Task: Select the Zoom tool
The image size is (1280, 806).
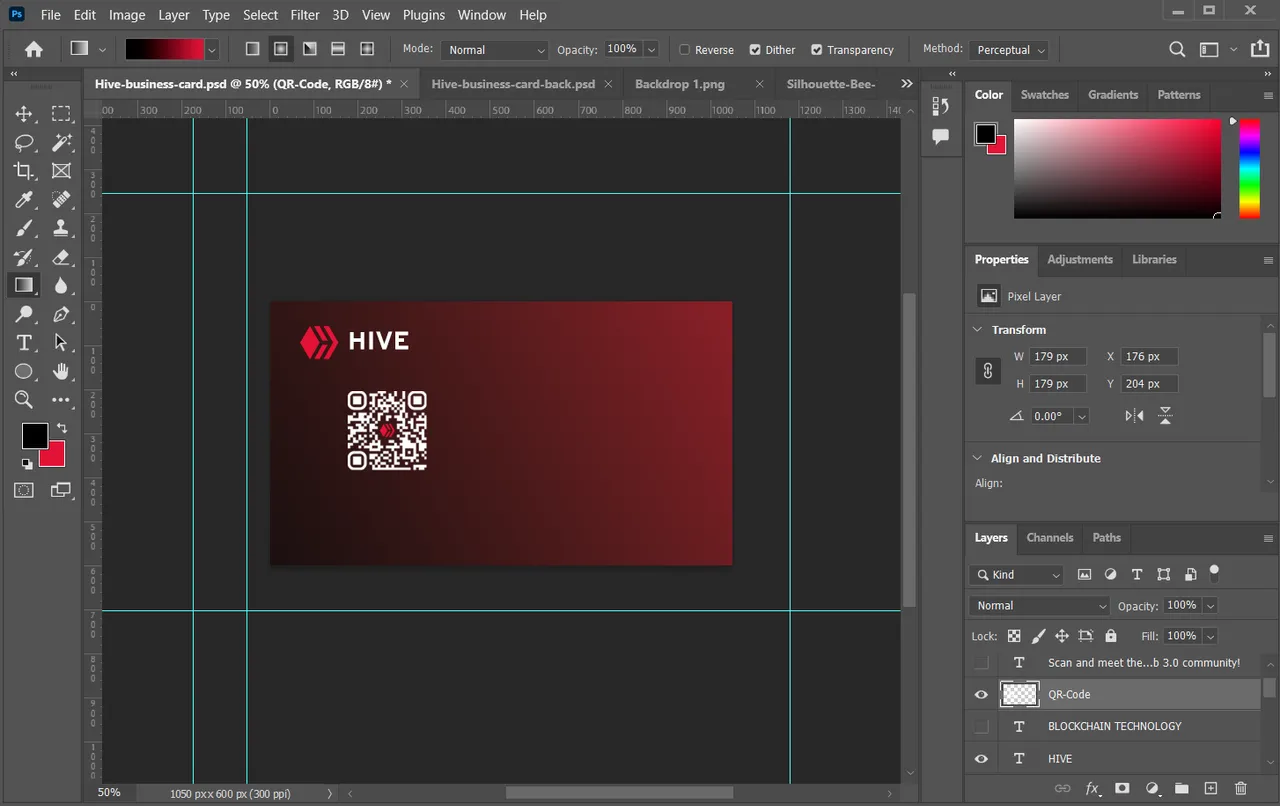Action: click(24, 400)
